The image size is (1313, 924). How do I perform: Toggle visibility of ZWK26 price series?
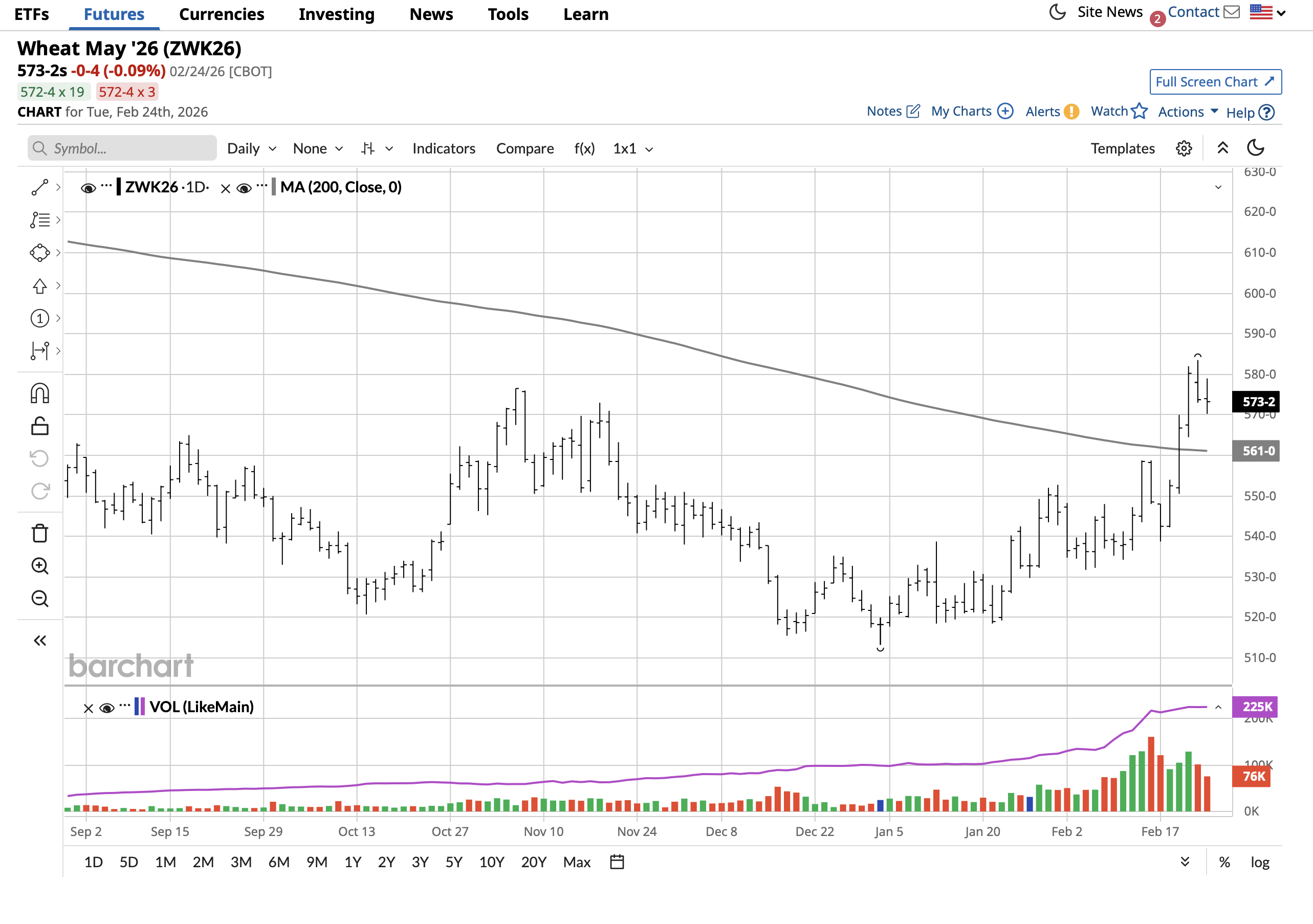tap(88, 188)
